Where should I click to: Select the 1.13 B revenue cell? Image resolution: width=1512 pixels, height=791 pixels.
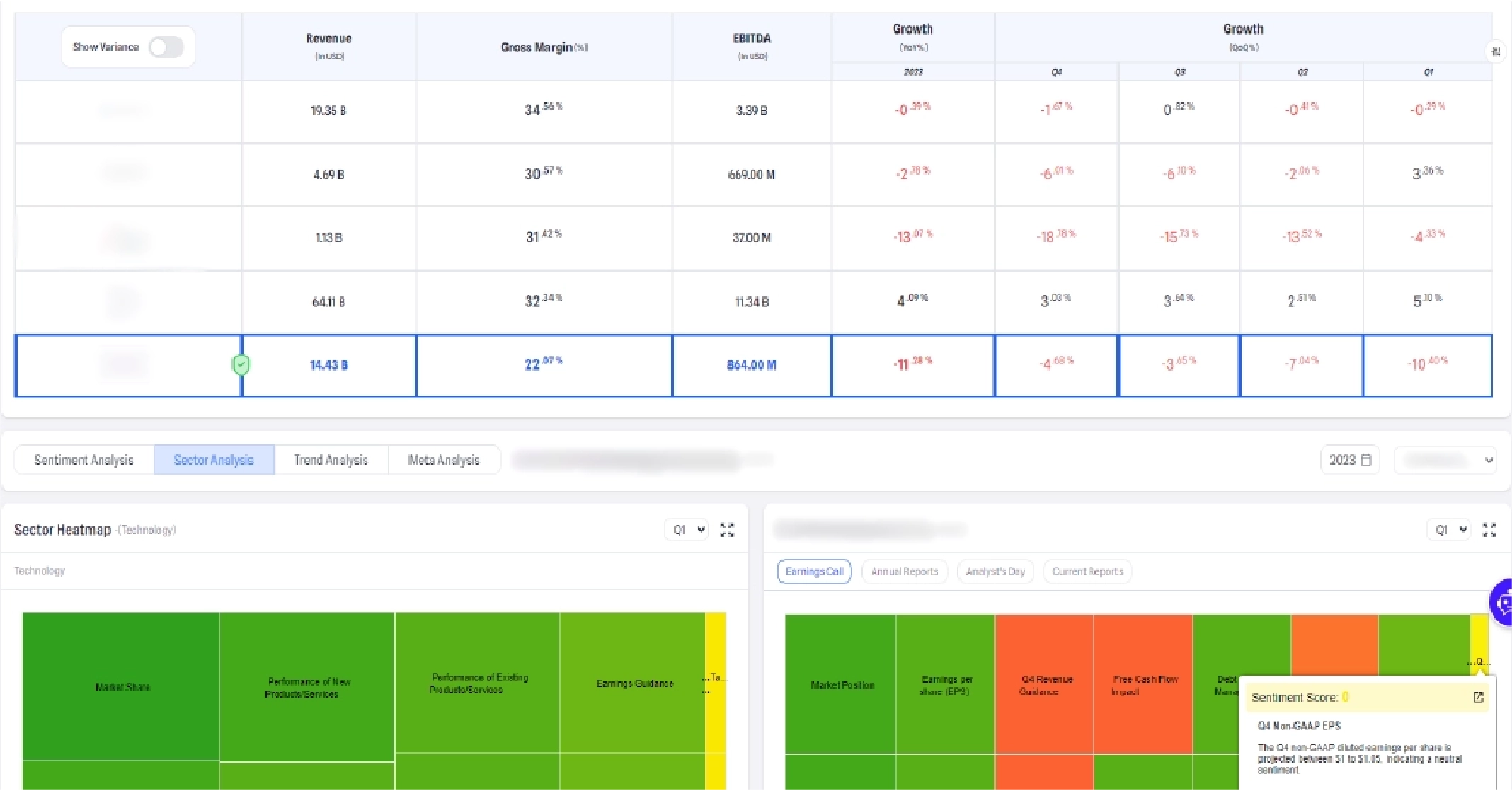[329, 238]
